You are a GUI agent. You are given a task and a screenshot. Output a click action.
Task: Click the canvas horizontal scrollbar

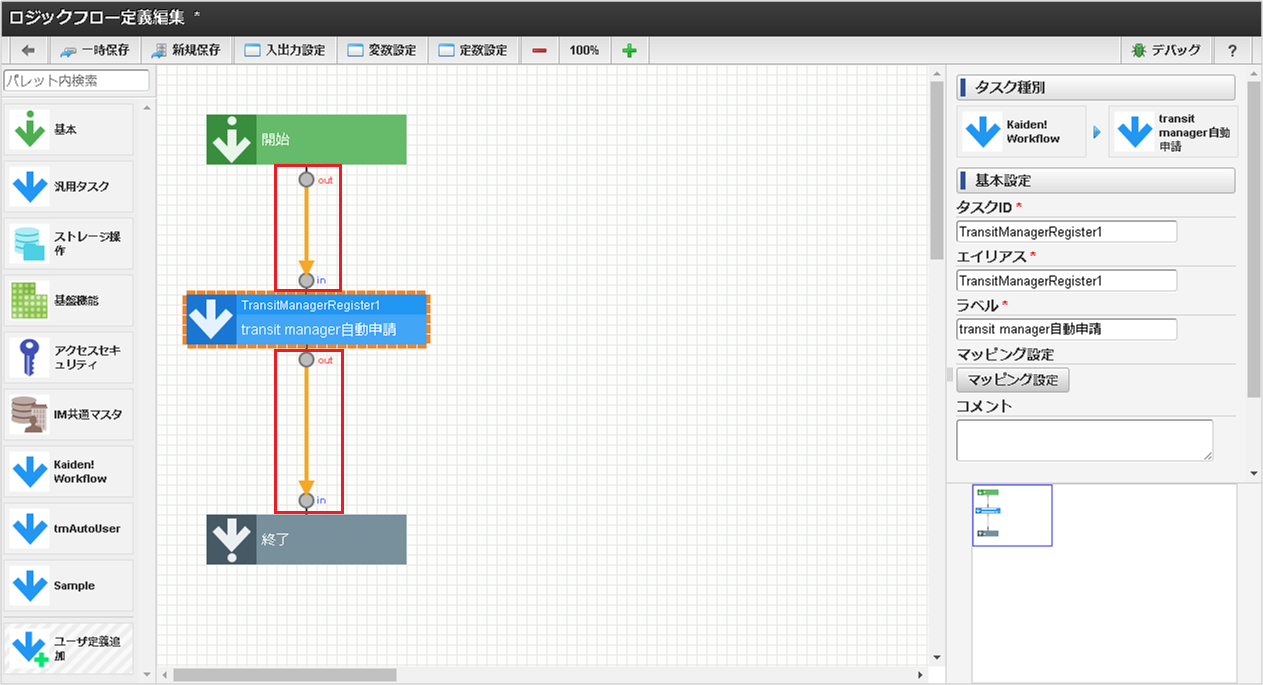[285, 675]
